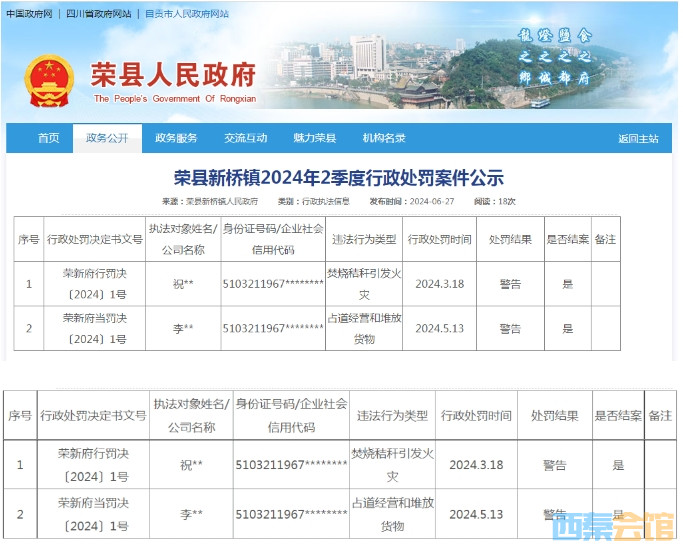Click the 焚烧秸秆引发火灾 cell in upper table
The height and width of the screenshot is (549, 683).
point(364,284)
